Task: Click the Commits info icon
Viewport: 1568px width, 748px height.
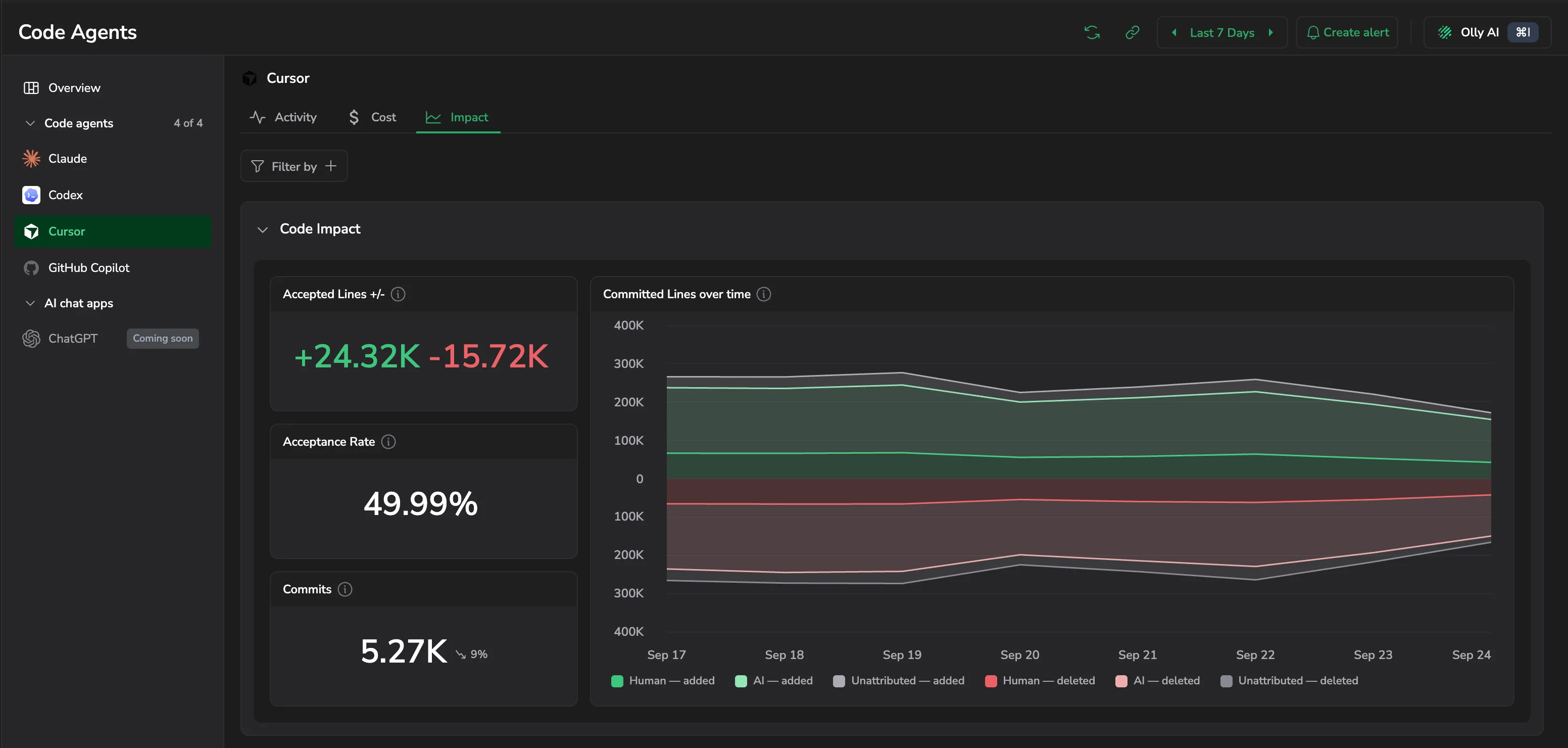Action: tap(345, 589)
